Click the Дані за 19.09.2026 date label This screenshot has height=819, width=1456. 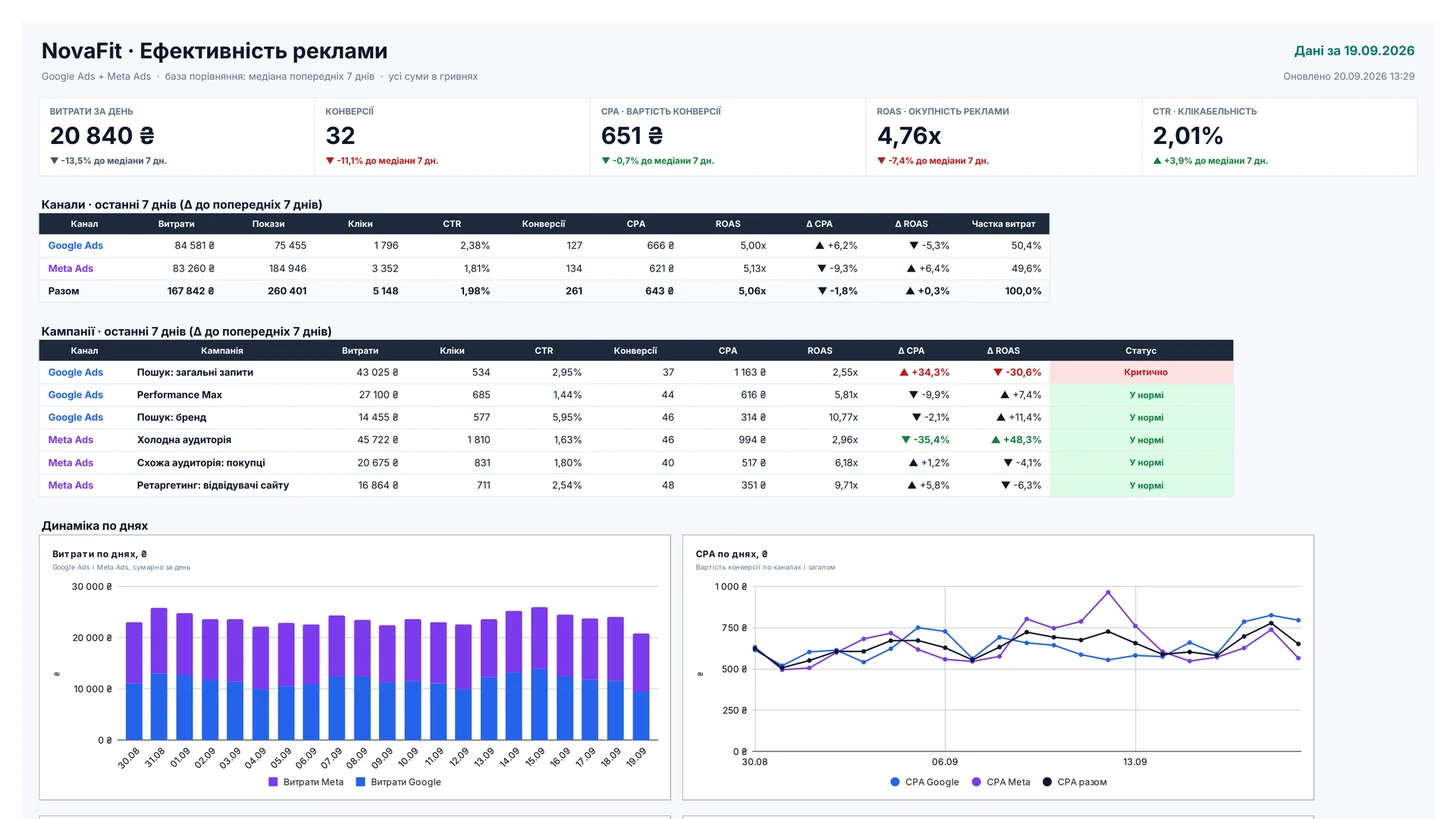coord(1354,50)
